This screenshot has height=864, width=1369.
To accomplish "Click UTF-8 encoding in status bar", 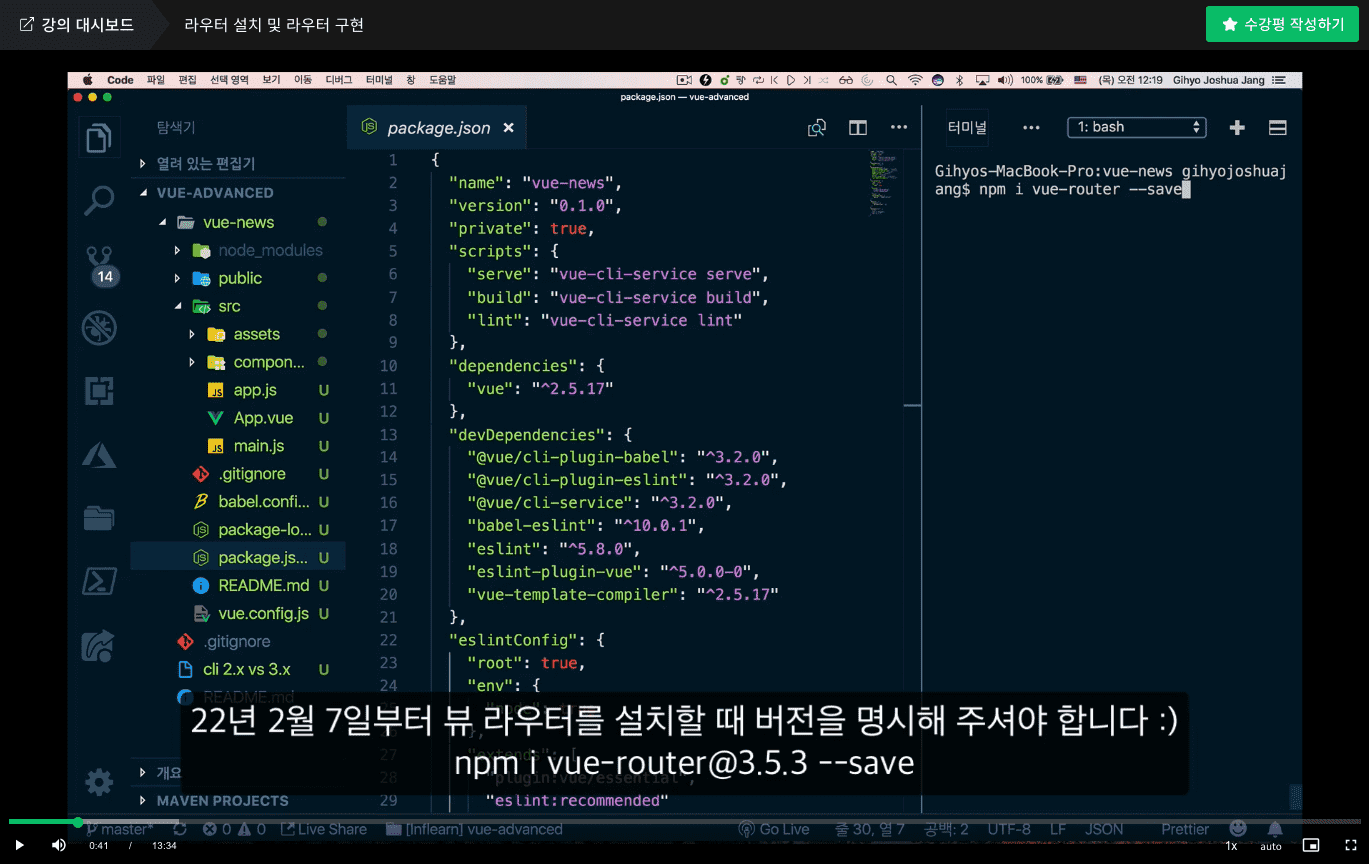I will pos(1009,829).
